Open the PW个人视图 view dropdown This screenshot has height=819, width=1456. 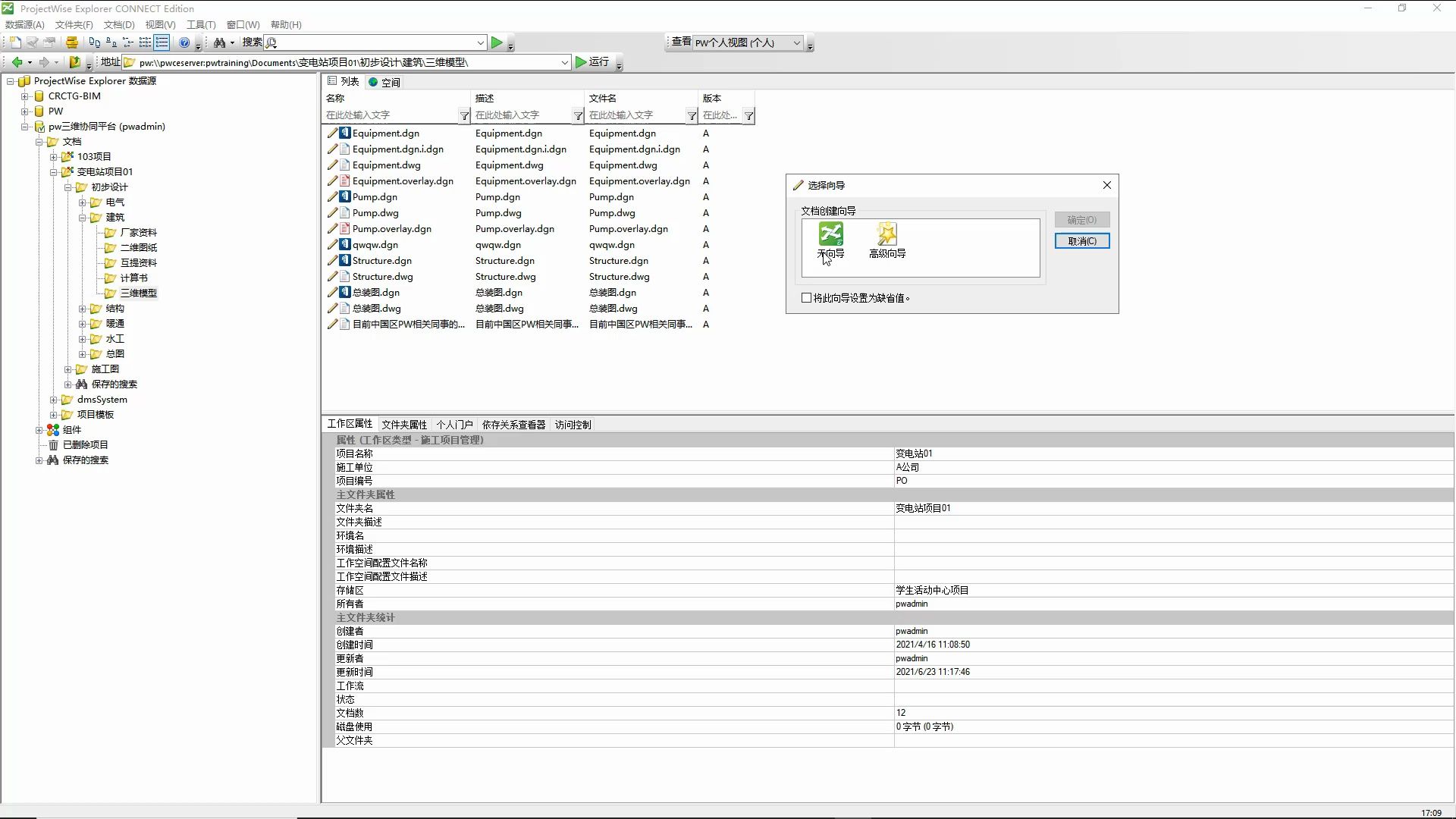[x=796, y=42]
